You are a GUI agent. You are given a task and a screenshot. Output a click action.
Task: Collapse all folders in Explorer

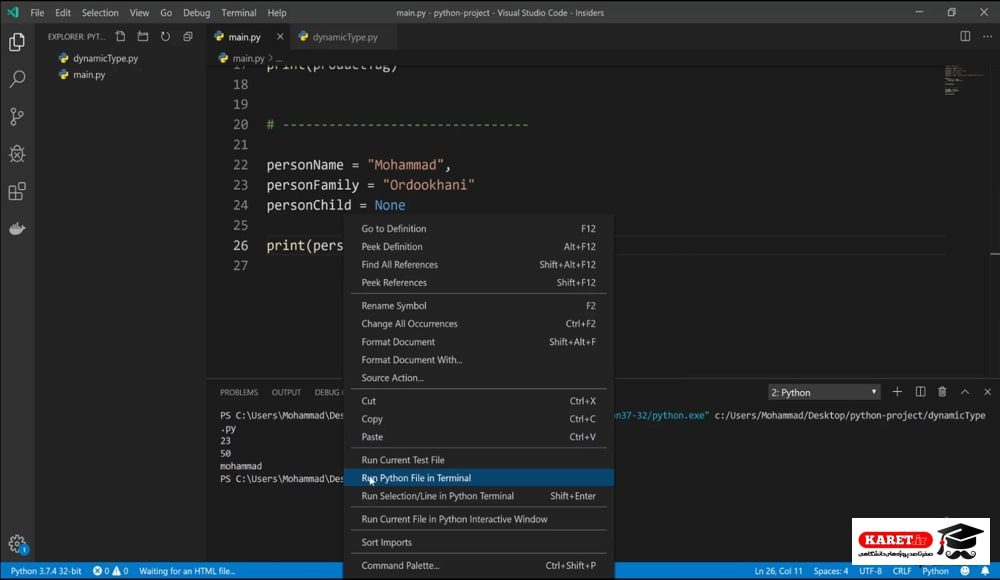[188, 36]
